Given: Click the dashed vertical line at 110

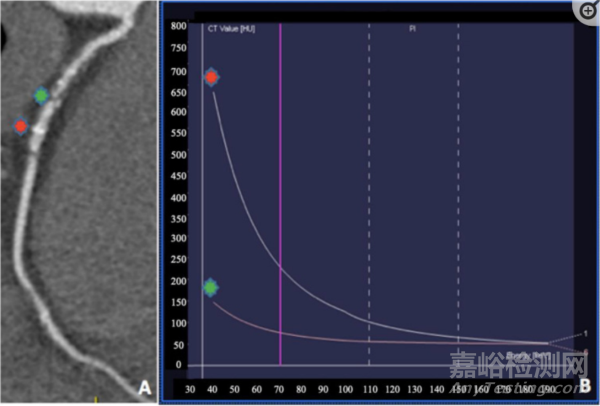Looking at the screenshot, I should click(369, 200).
